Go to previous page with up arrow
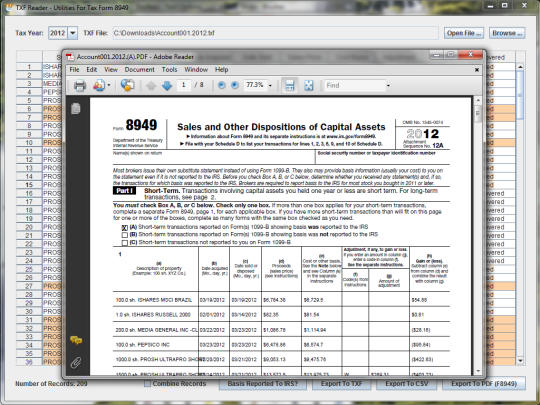 click(x=151, y=85)
